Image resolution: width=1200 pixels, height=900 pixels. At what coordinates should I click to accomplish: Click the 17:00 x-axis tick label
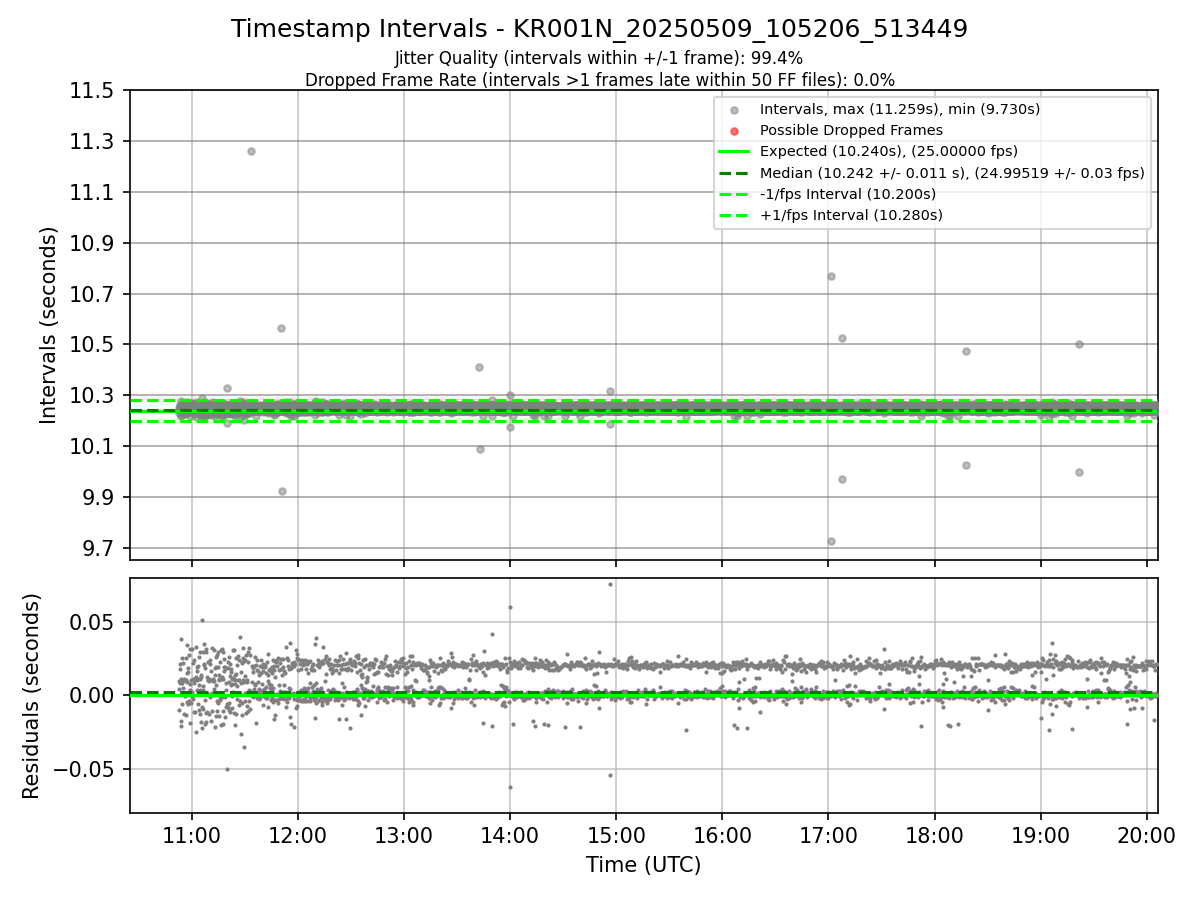click(828, 836)
